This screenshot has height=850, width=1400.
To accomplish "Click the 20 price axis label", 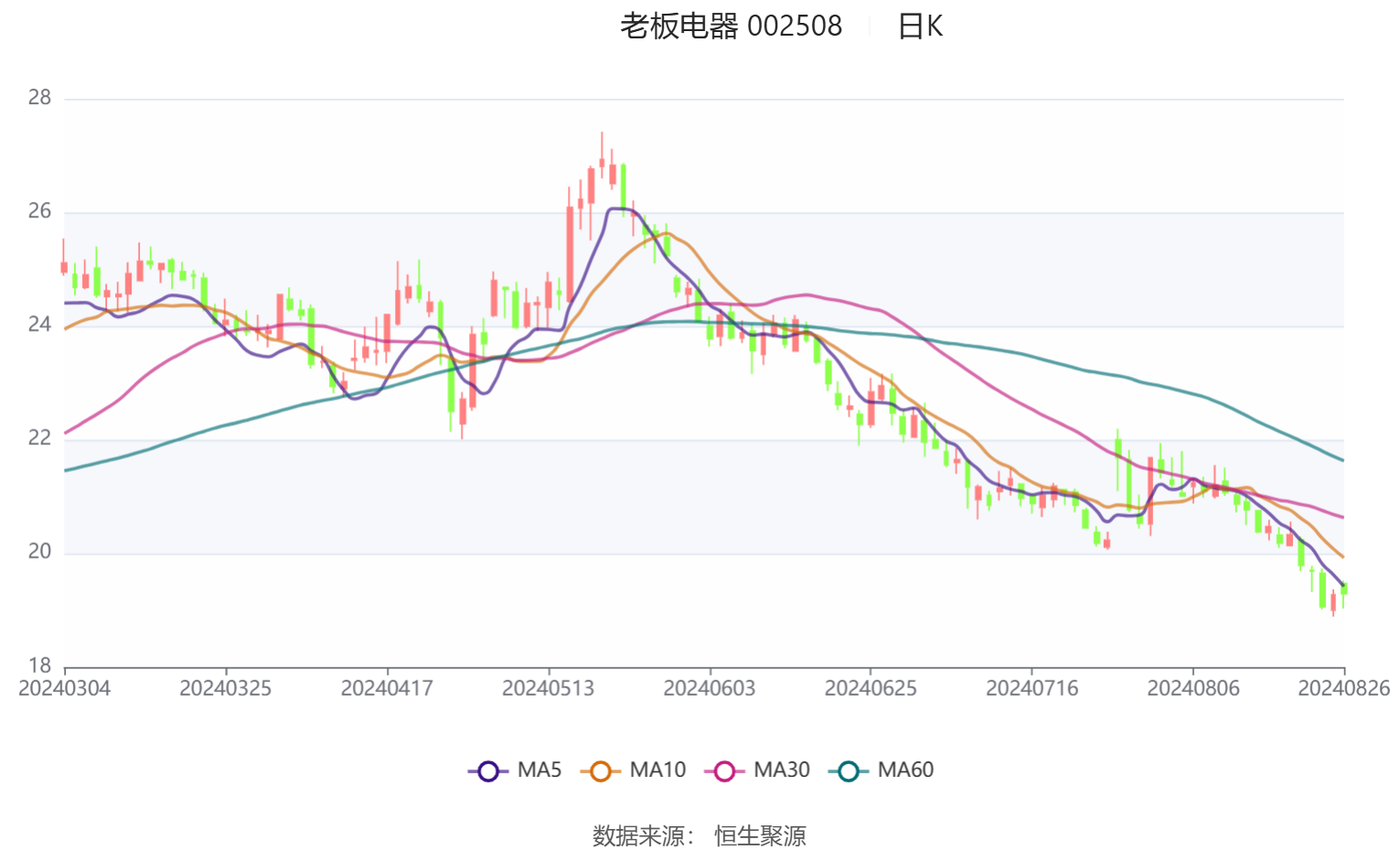I will click(x=39, y=551).
